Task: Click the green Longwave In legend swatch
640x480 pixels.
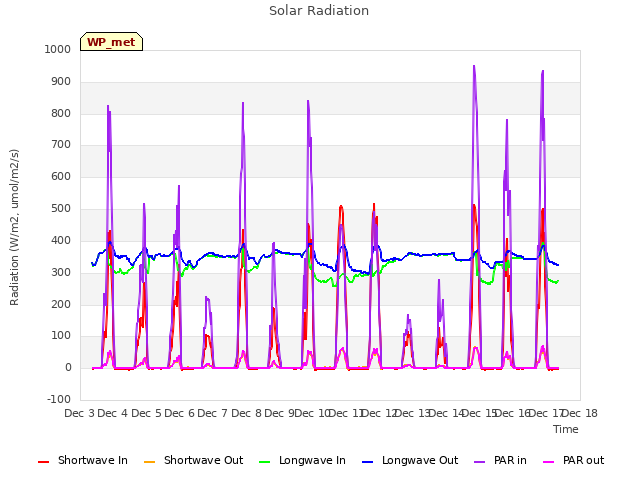Action: pos(264,462)
